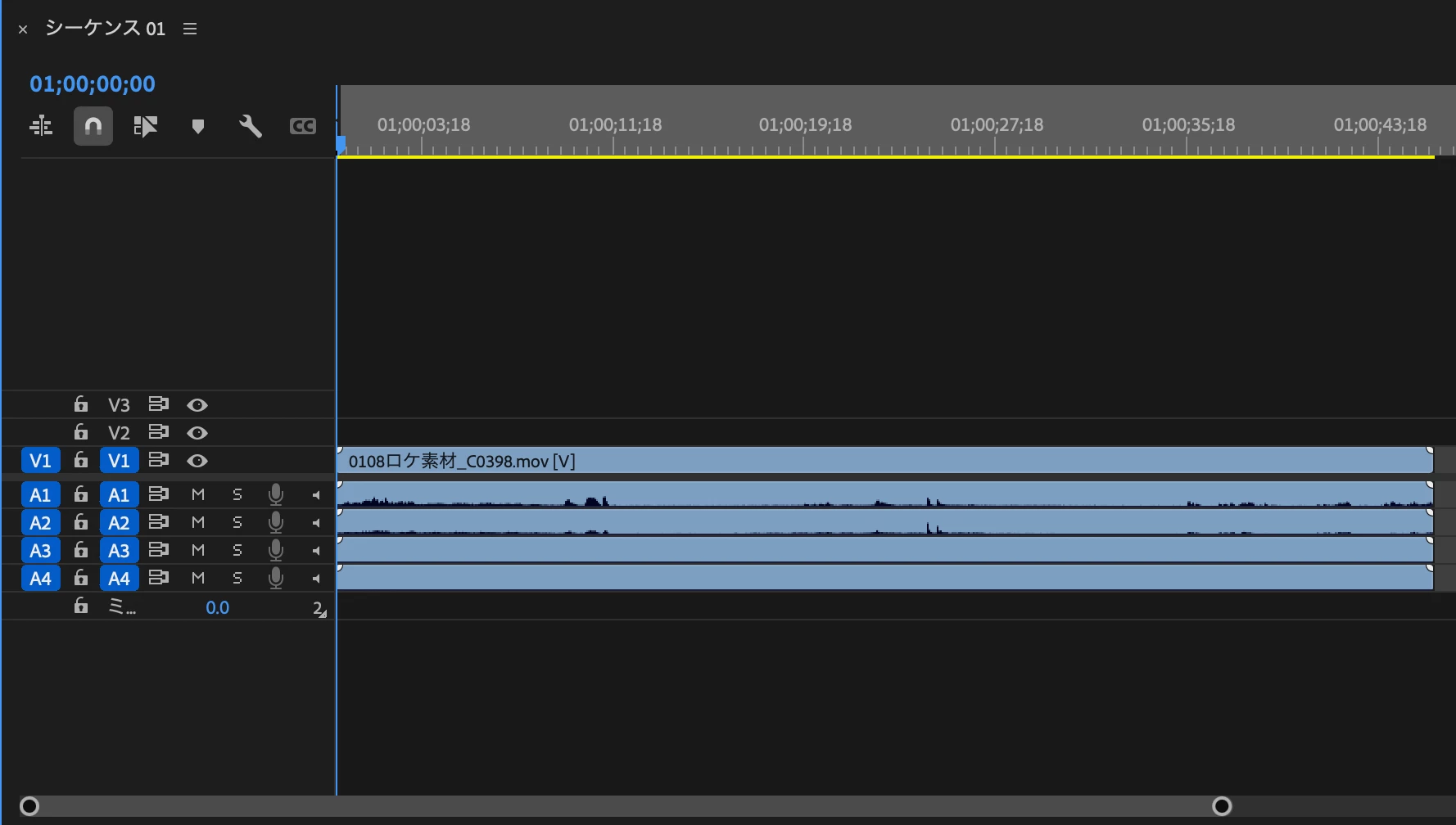The image size is (1456, 825).
Task: Toggle the CC caption track options
Action: [x=303, y=126]
